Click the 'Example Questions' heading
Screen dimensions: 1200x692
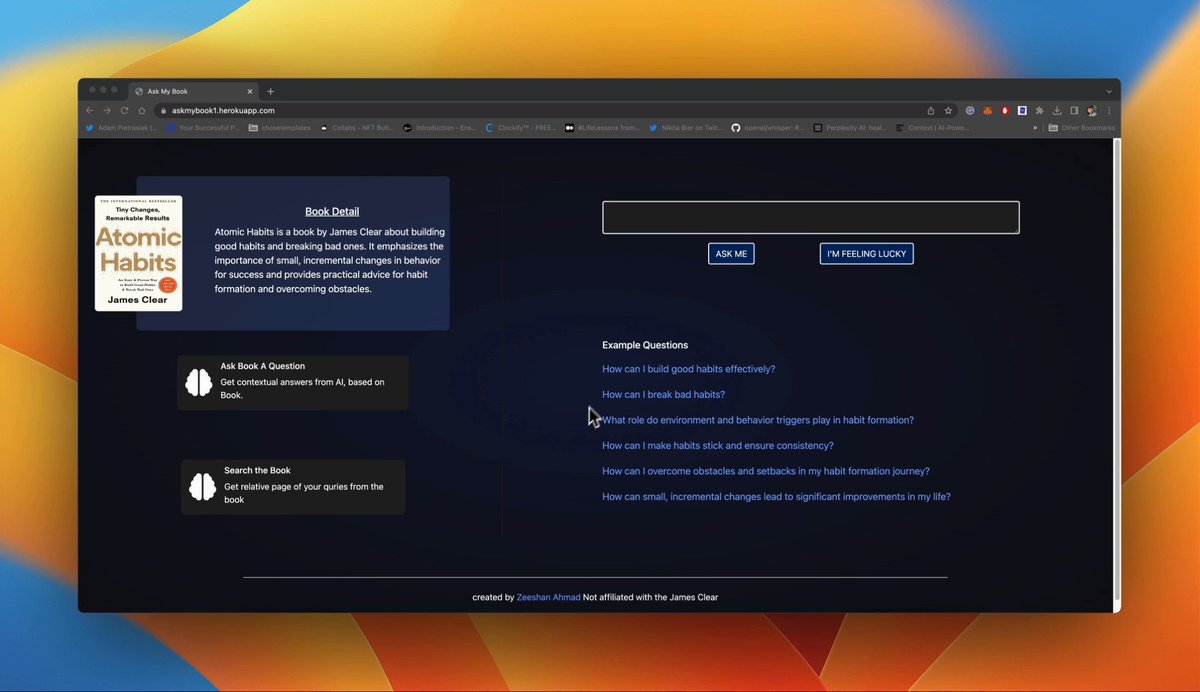click(x=645, y=345)
